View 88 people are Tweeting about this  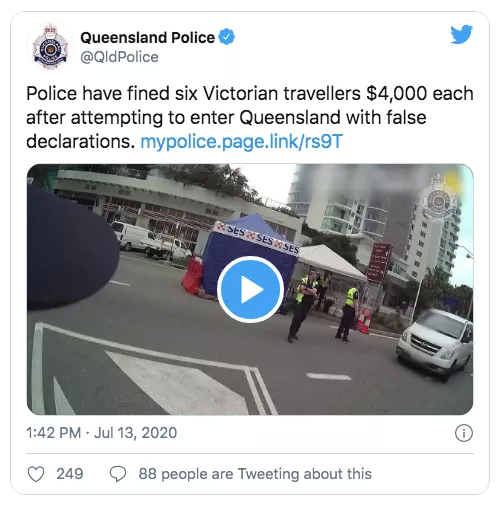pyautogui.click(x=255, y=474)
